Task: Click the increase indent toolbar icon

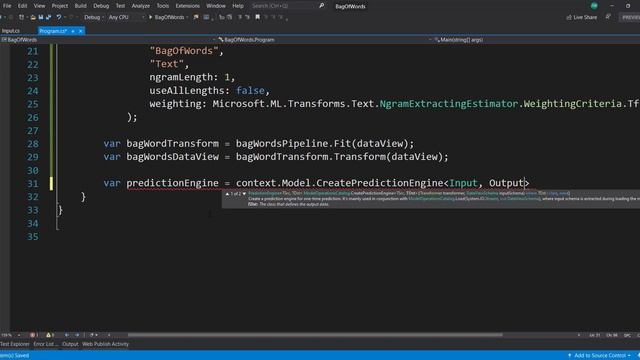Action: (247, 17)
